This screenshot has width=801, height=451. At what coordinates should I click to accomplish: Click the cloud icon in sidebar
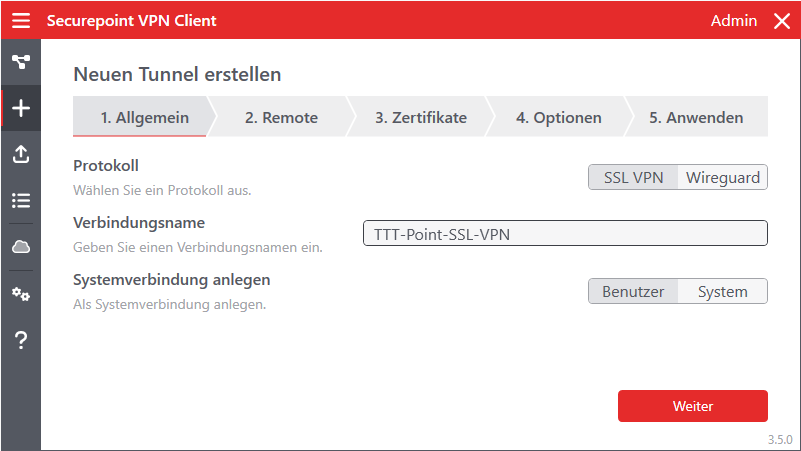point(20,247)
